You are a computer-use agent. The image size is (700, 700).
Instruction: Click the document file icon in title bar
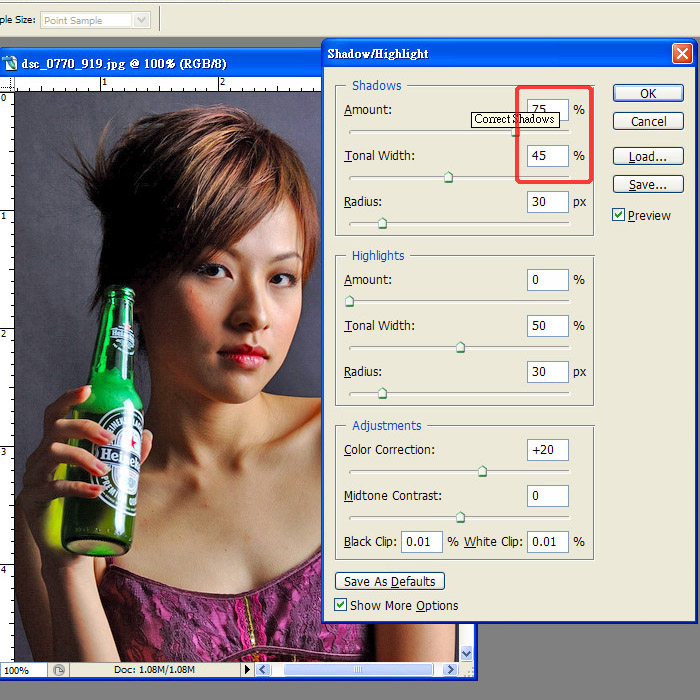[10, 62]
